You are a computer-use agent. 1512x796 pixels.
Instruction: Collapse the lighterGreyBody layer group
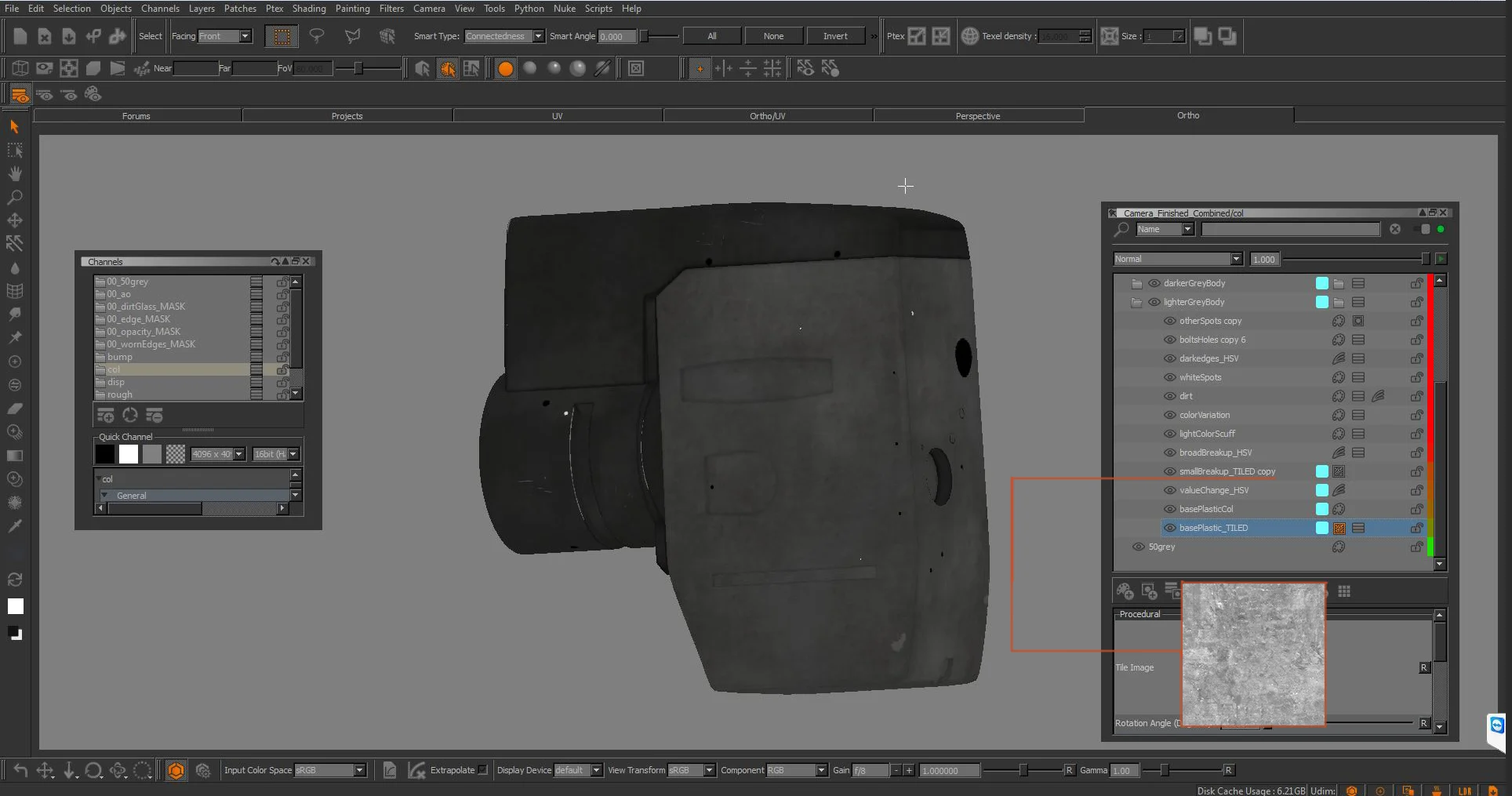1136,302
